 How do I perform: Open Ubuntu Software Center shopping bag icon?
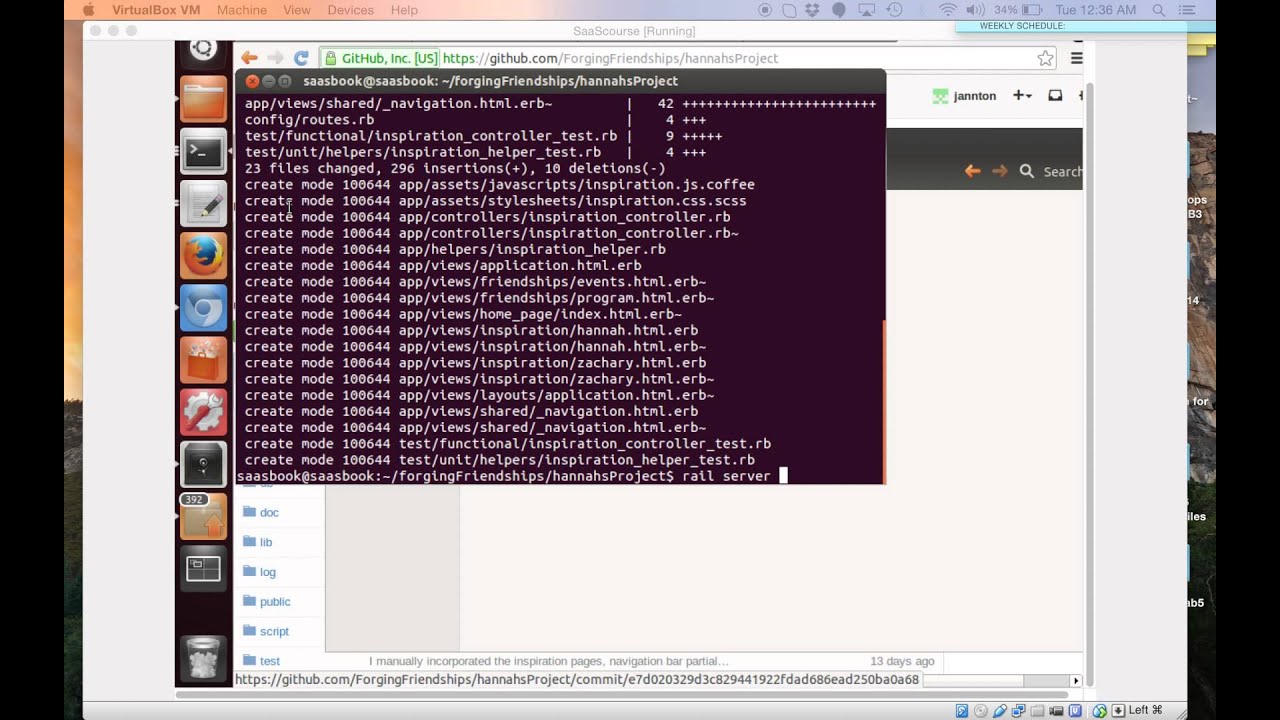(203, 360)
